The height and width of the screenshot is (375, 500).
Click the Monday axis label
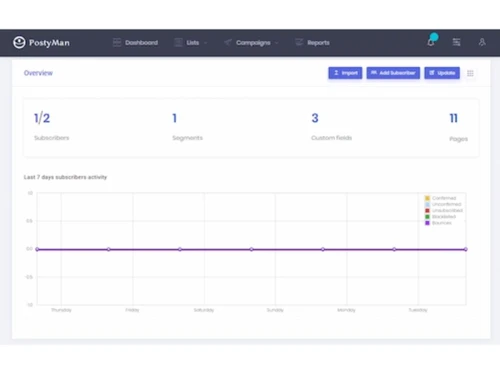346,310
